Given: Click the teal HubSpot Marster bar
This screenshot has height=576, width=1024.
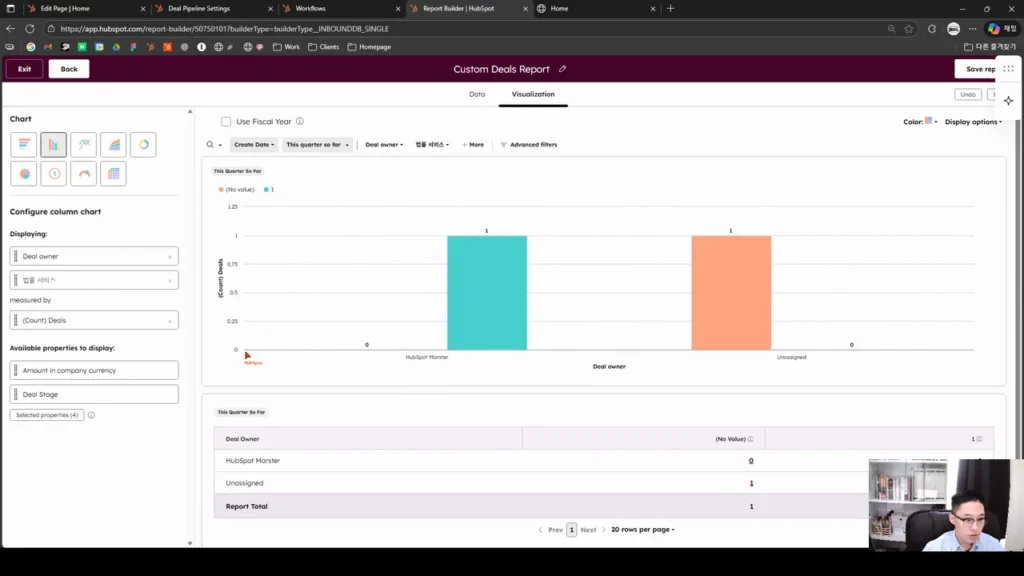Looking at the screenshot, I should [487, 293].
